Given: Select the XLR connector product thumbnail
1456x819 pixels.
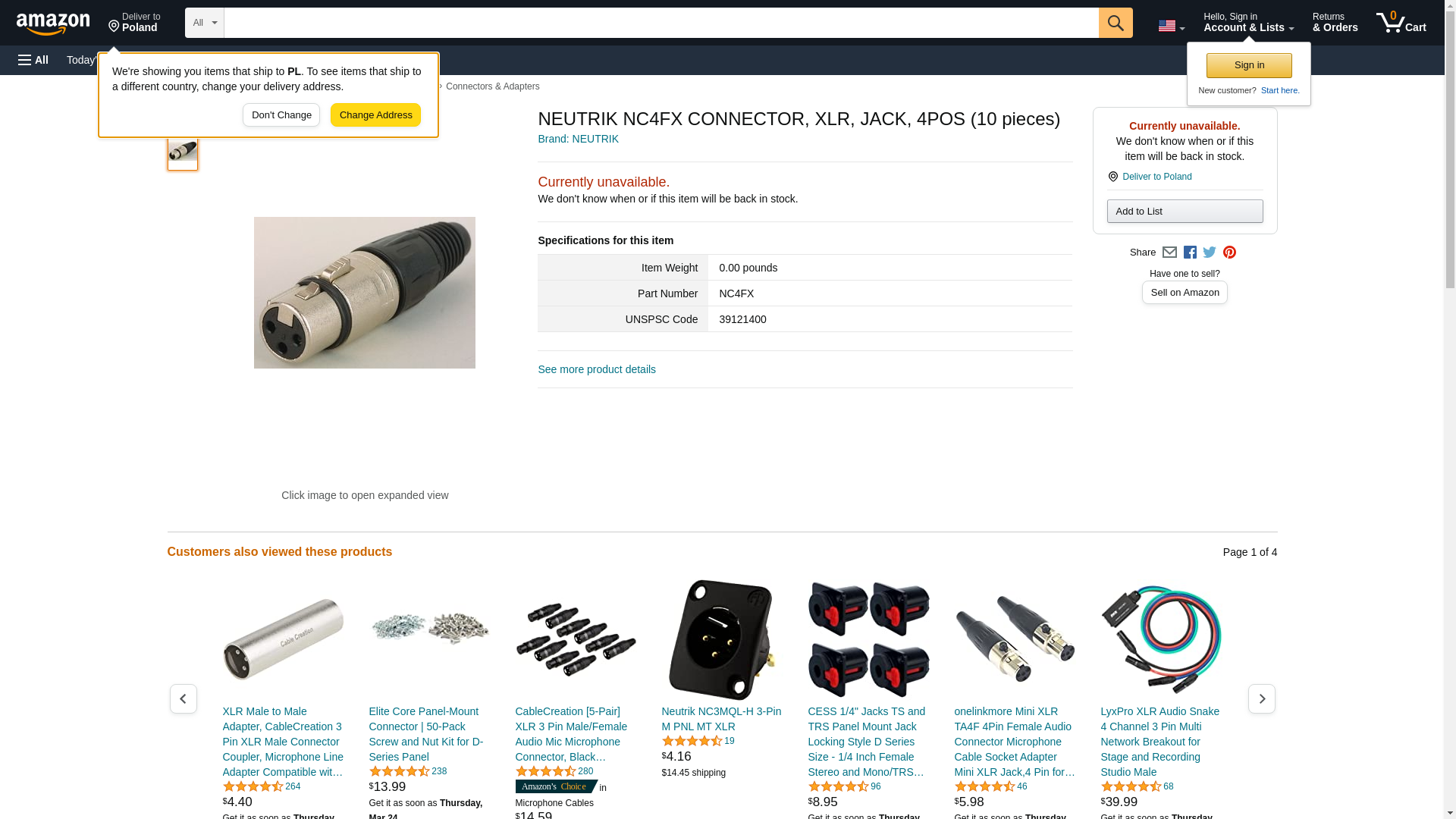Looking at the screenshot, I should click(183, 152).
